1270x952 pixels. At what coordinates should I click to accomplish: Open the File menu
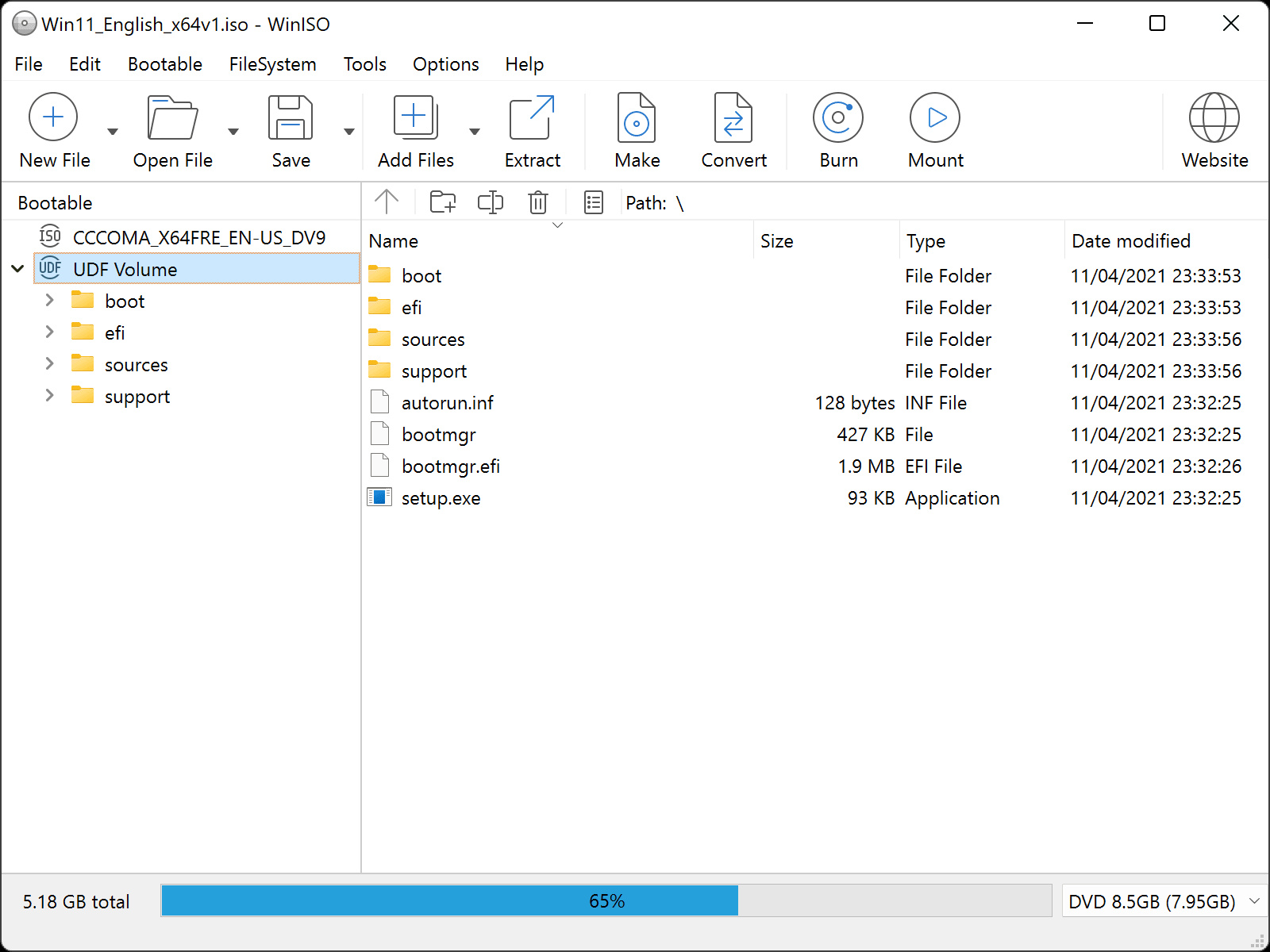[x=29, y=64]
